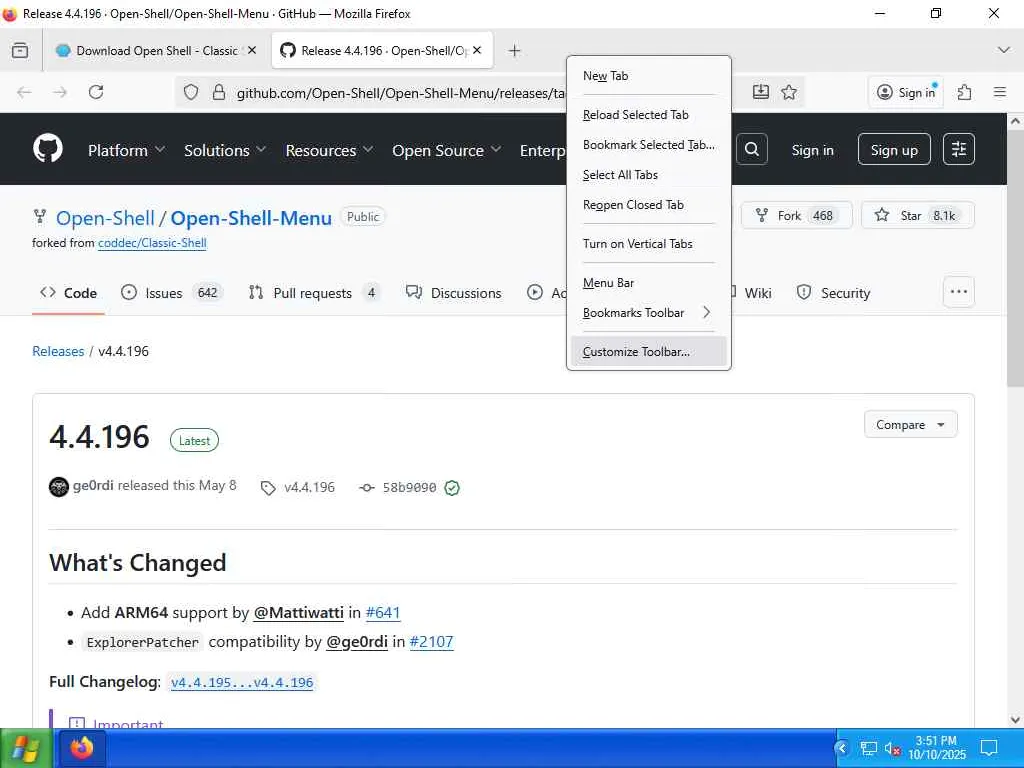This screenshot has width=1024, height=768.
Task: Expand the Platform nav menu
Action: coord(126,150)
